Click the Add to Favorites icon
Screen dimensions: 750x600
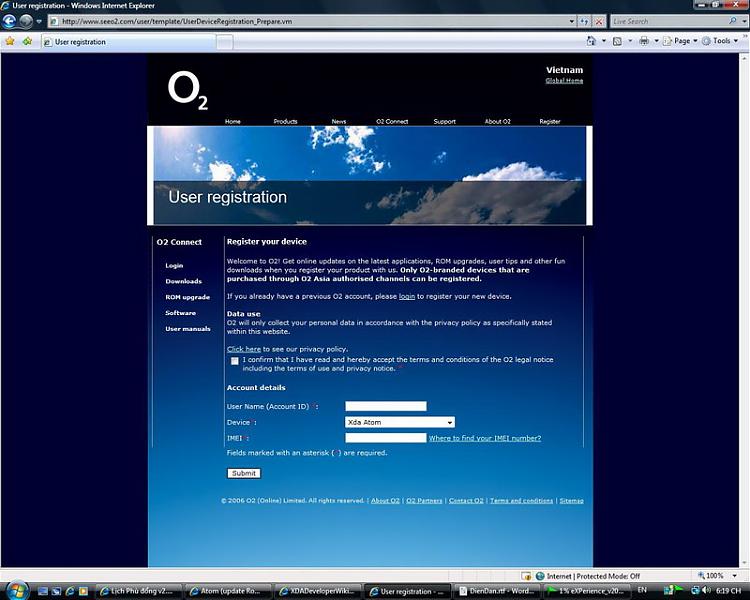[x=27, y=42]
